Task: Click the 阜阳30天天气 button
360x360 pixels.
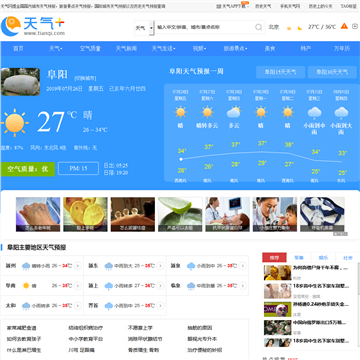Action: pyautogui.click(x=332, y=72)
